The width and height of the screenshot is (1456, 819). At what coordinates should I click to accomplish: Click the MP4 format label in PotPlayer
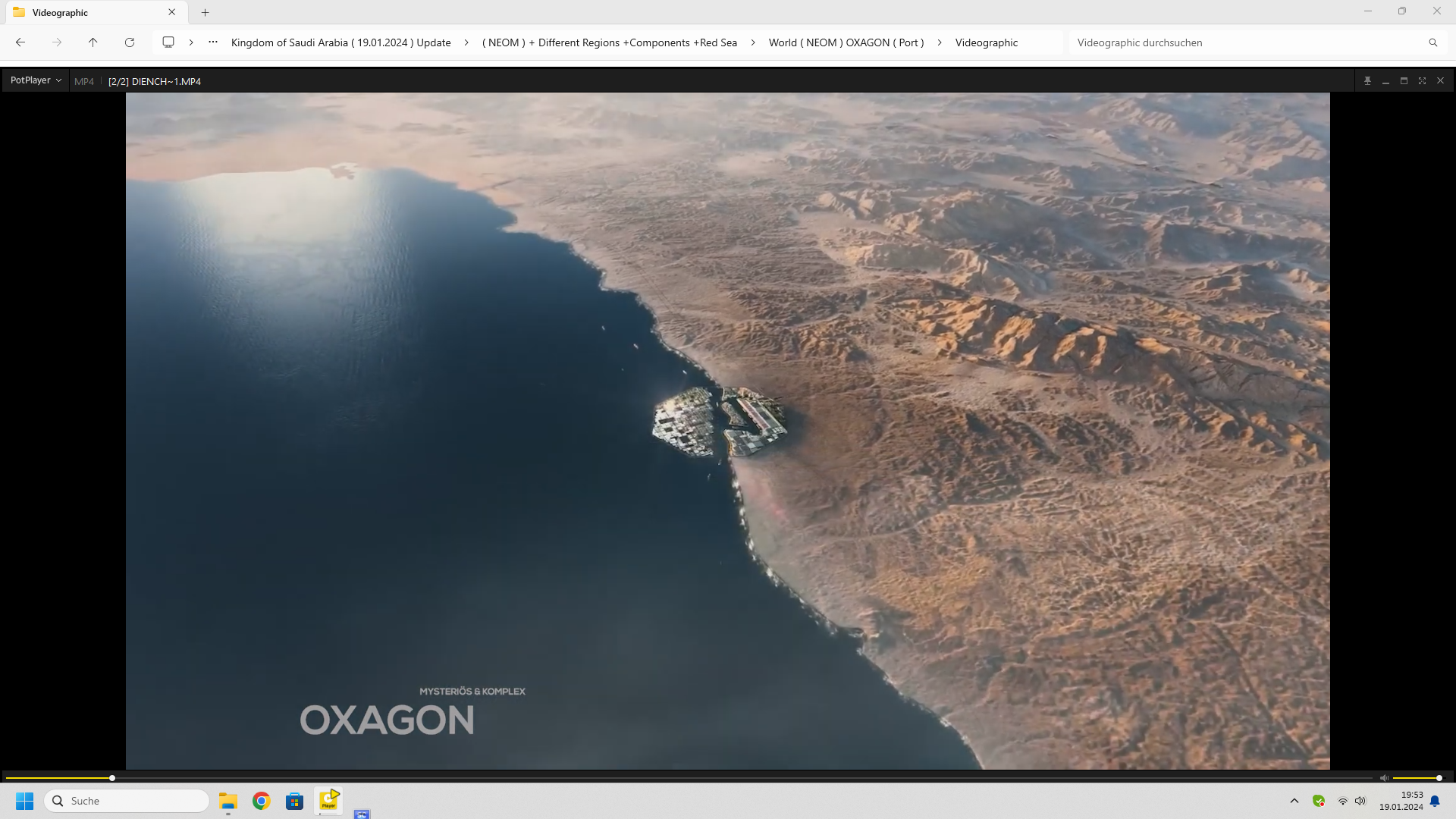tap(84, 81)
